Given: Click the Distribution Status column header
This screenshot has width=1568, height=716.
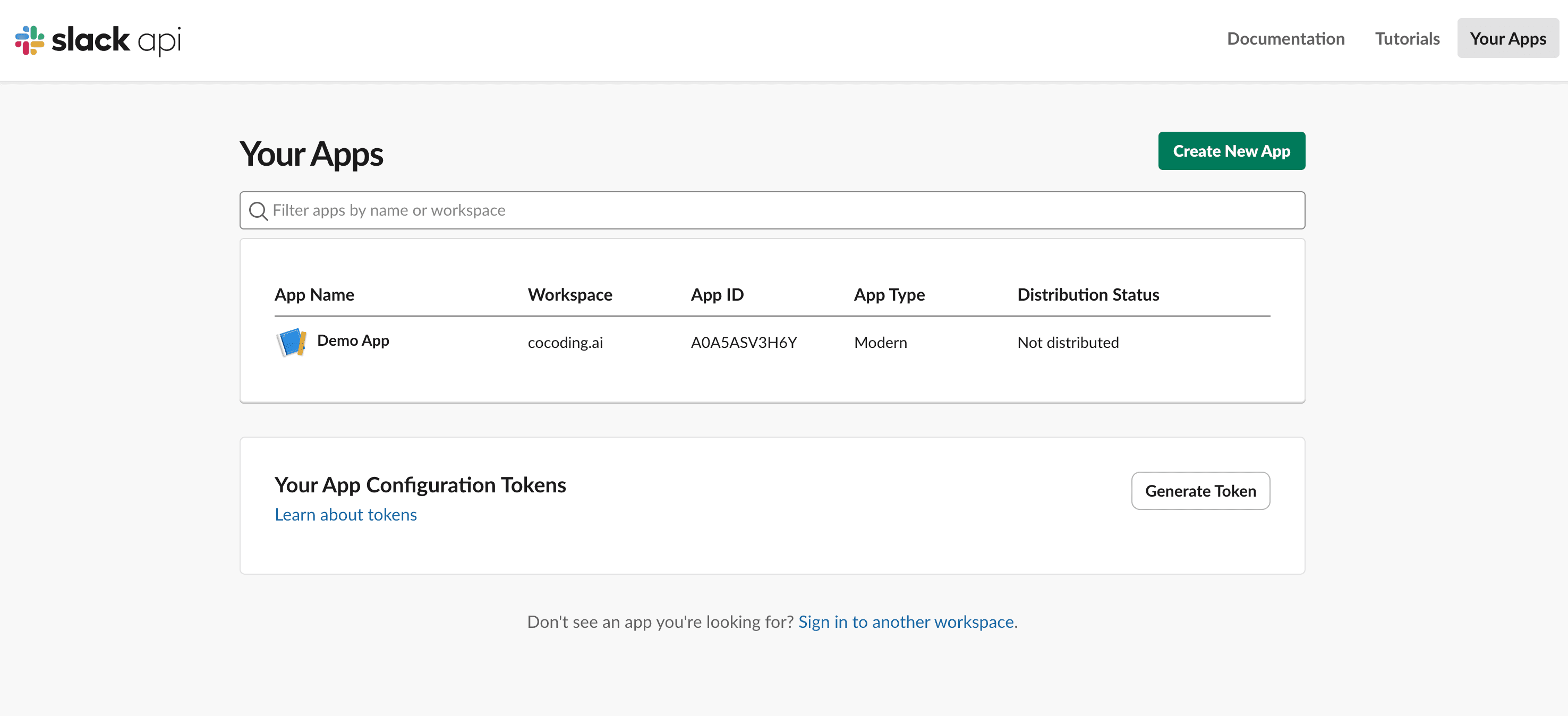Looking at the screenshot, I should [1088, 295].
